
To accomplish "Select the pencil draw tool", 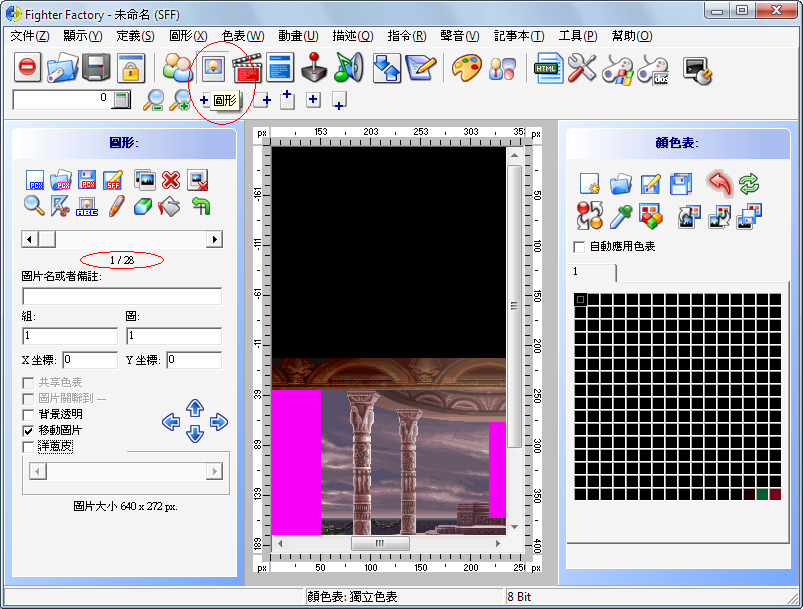I will point(116,206).
